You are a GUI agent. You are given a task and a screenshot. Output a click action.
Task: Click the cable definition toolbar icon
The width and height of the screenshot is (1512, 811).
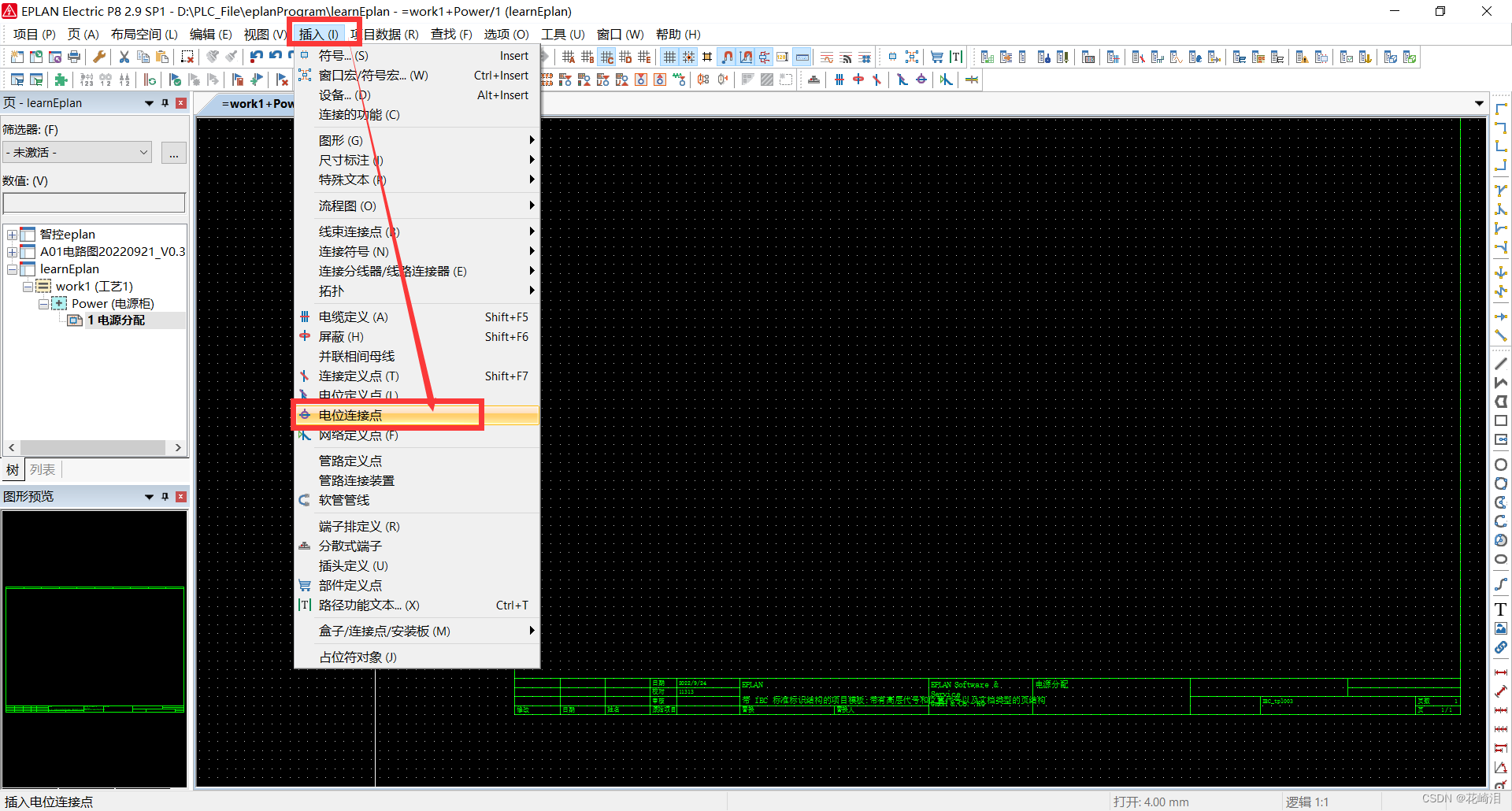point(839,80)
